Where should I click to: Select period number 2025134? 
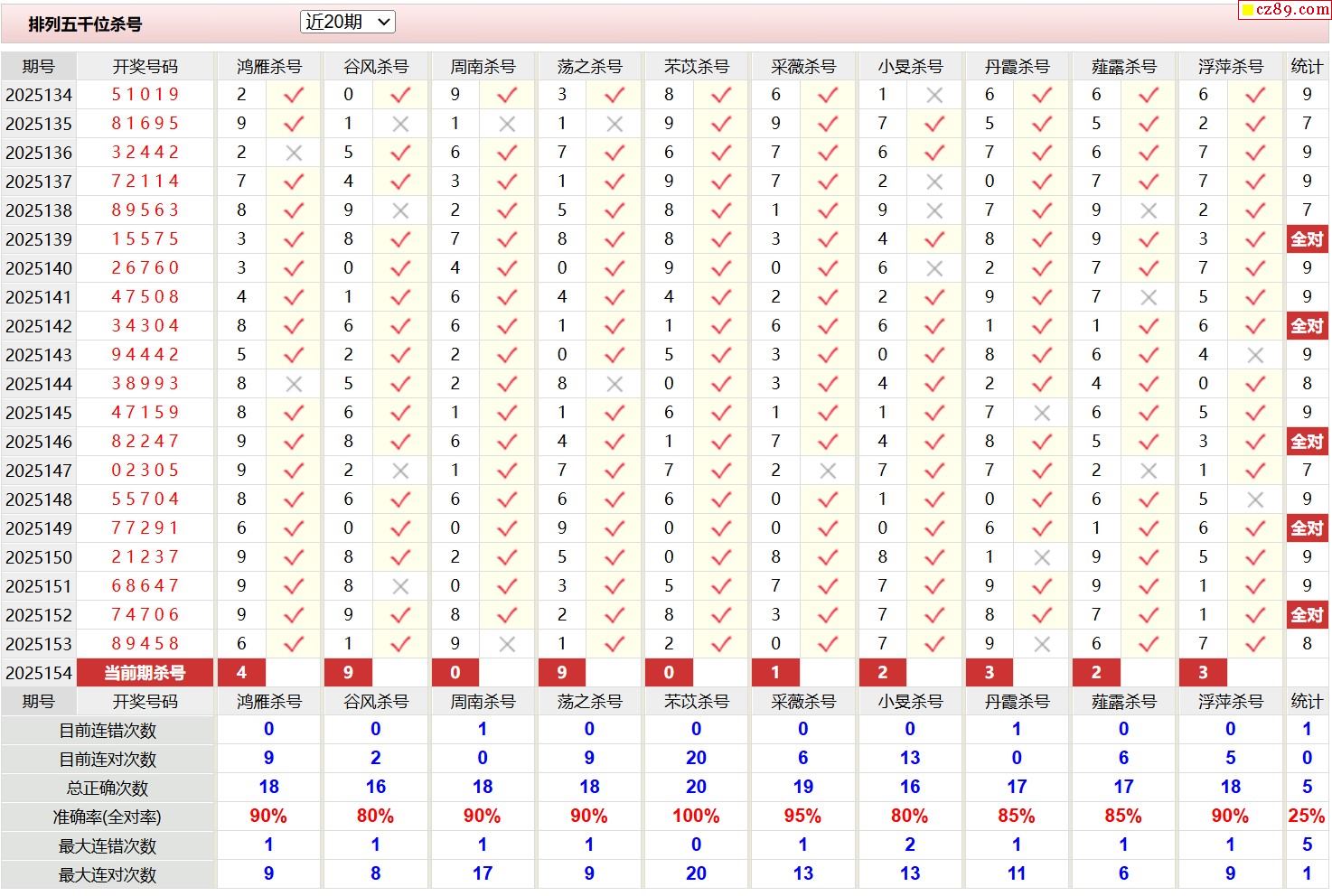39,95
